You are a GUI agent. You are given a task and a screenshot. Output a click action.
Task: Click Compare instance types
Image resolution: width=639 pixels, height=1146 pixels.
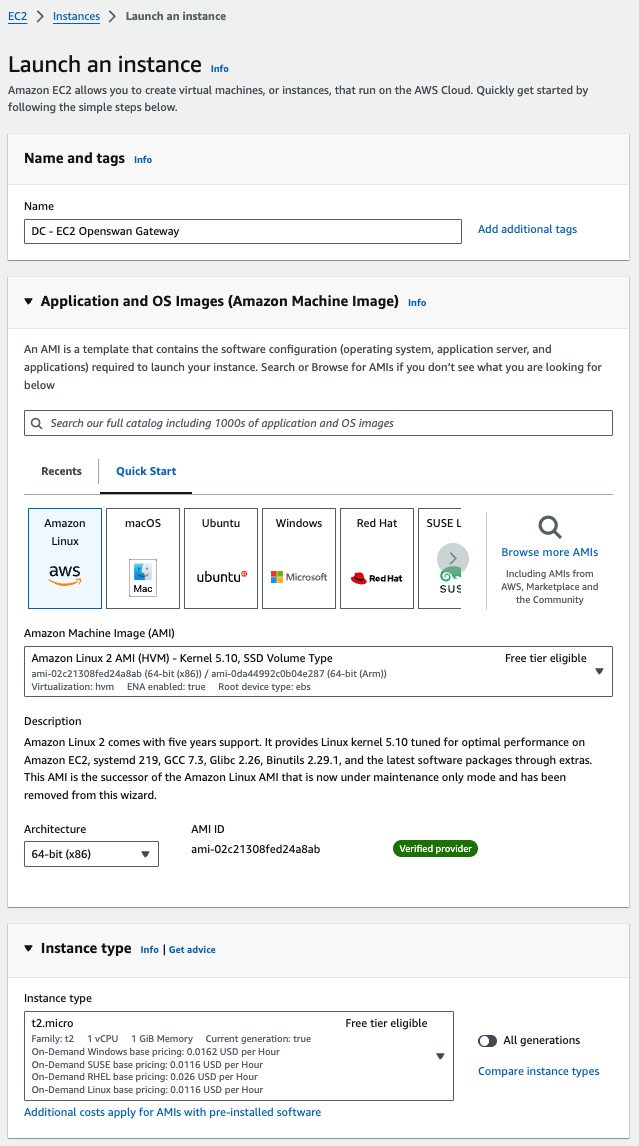click(539, 1071)
